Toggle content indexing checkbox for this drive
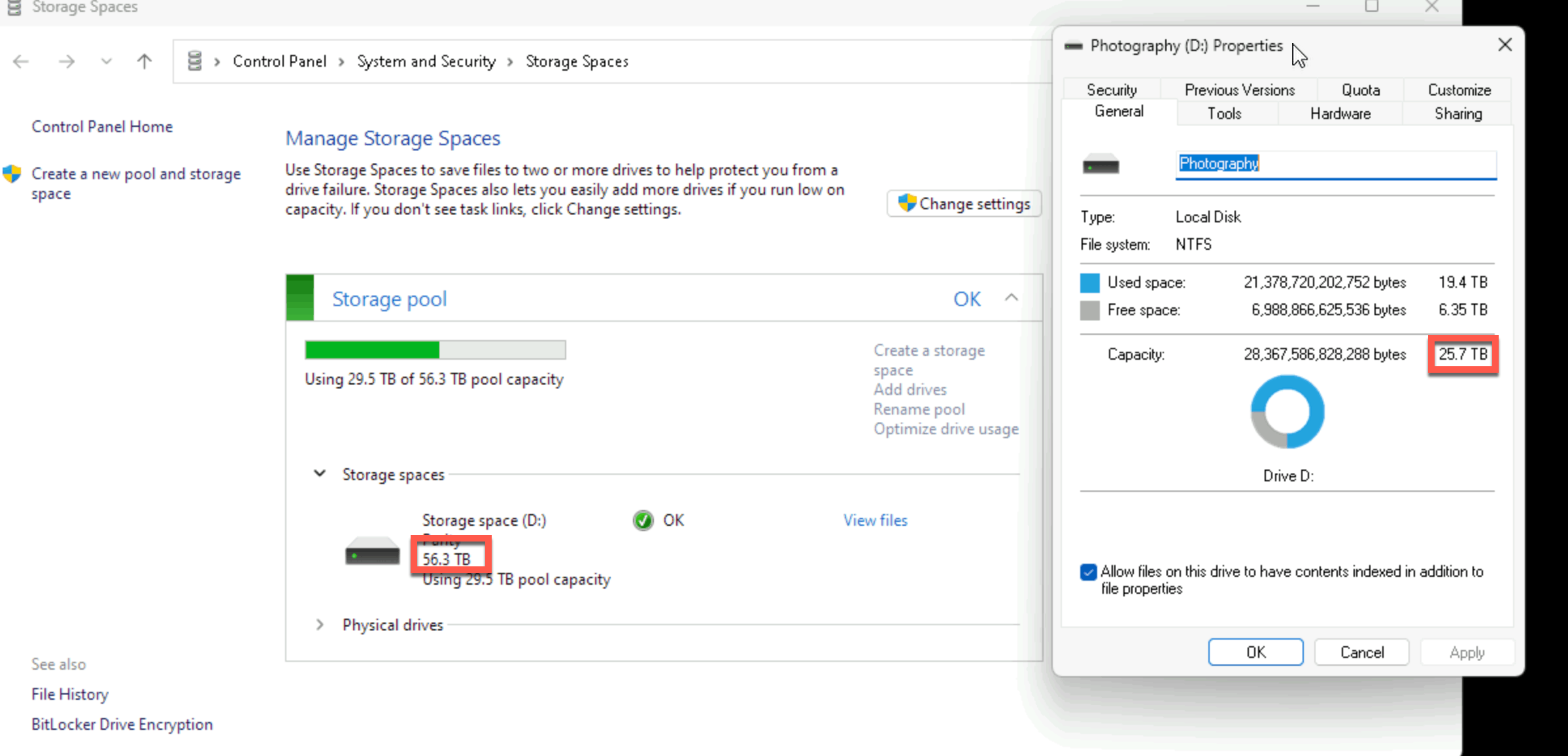 (x=1088, y=572)
